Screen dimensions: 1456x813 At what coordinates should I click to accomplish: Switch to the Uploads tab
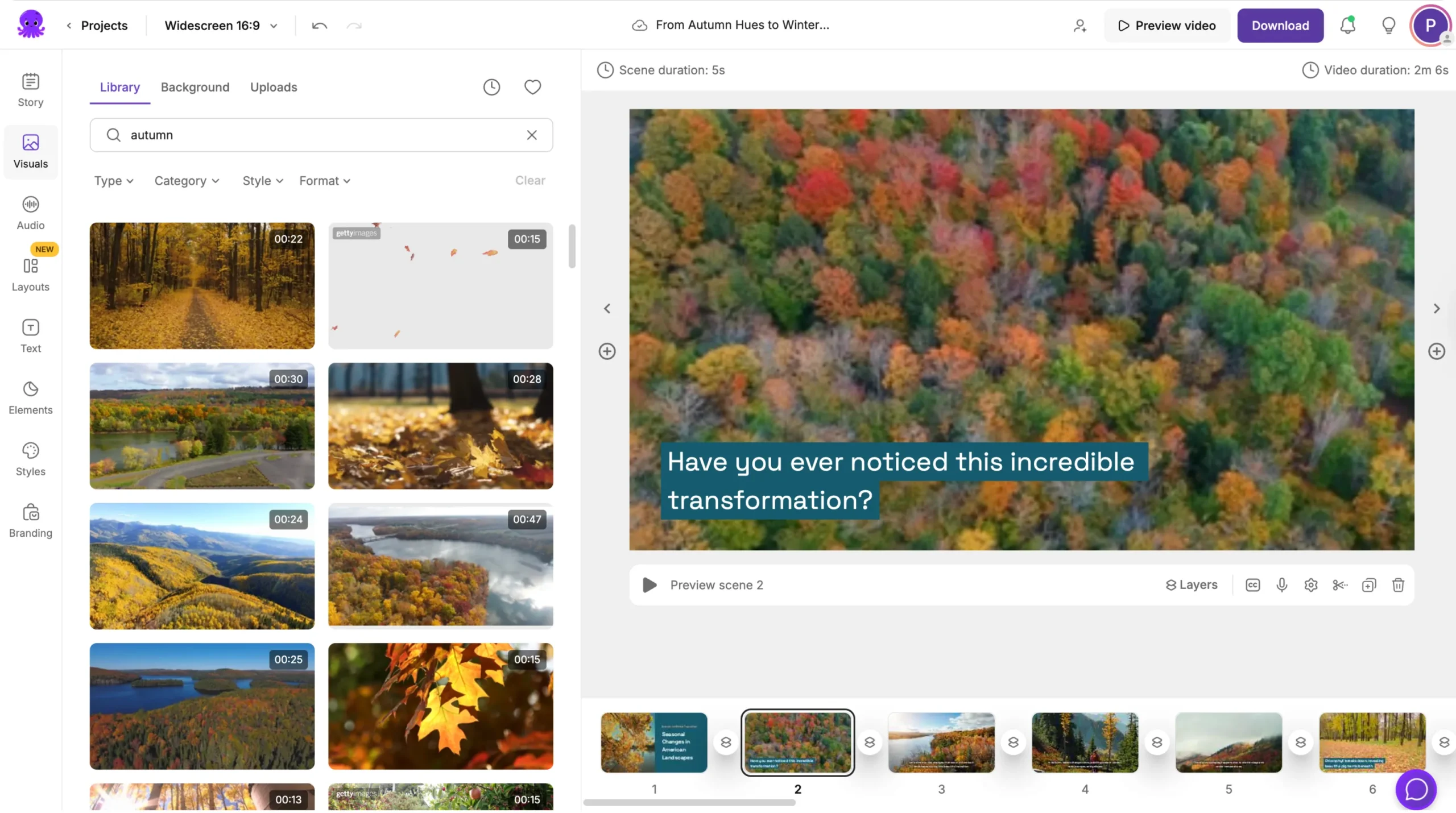(x=274, y=87)
